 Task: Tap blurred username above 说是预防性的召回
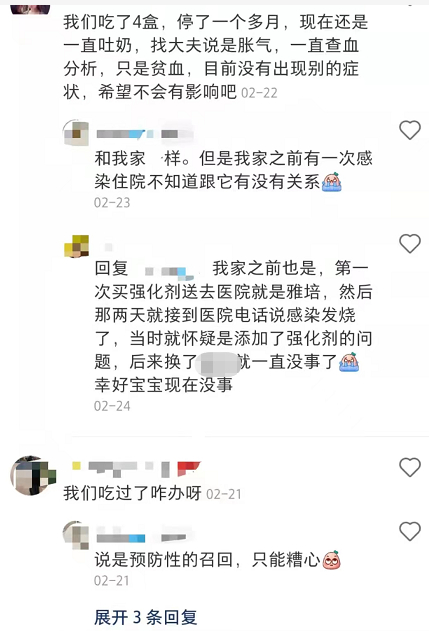pos(141,538)
